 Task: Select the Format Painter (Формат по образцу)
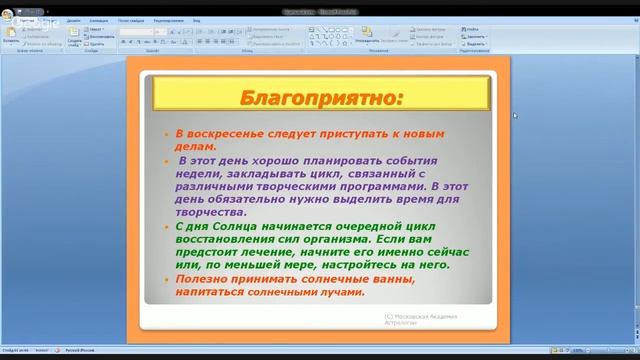(x=42, y=44)
